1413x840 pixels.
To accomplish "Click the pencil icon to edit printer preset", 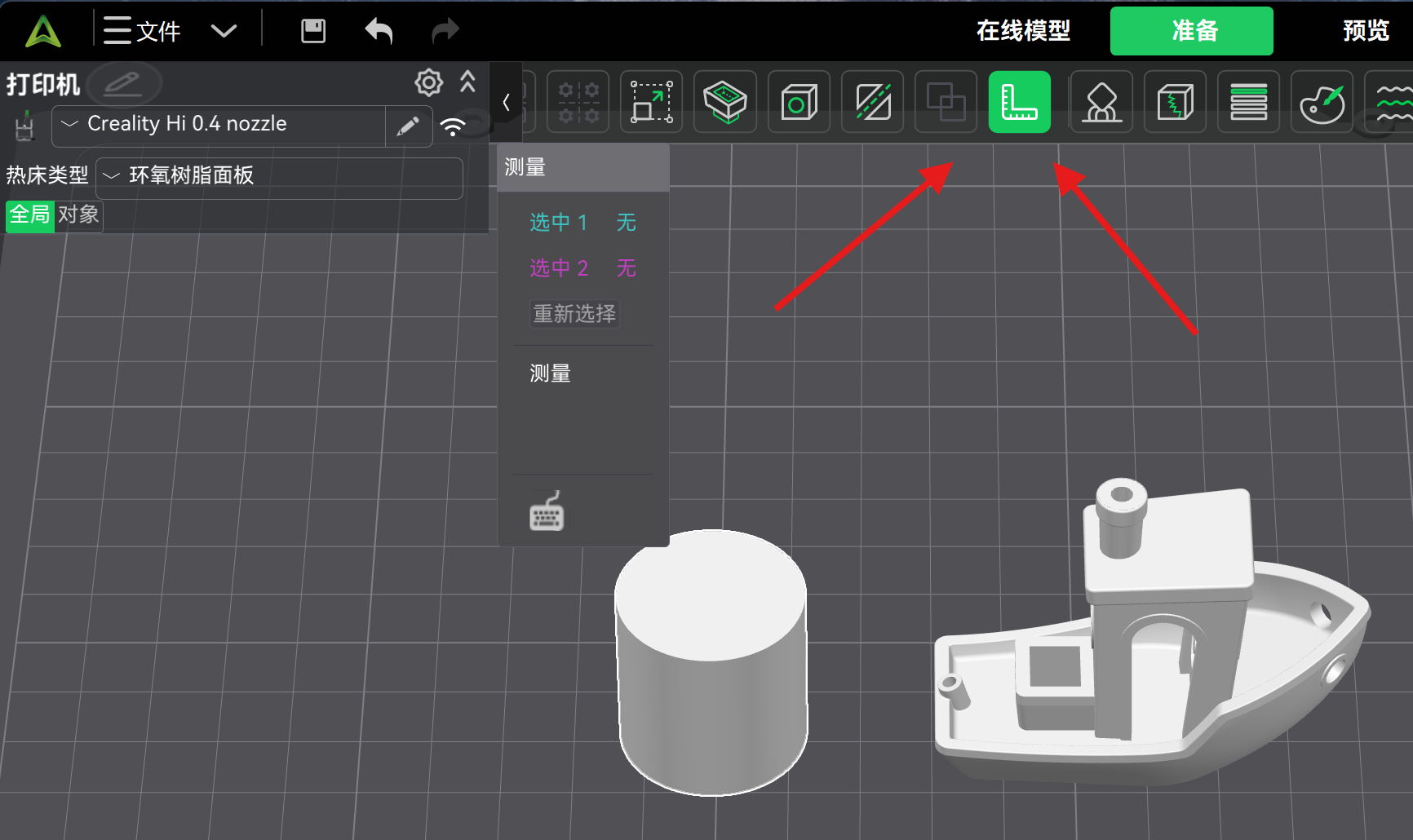I will pyautogui.click(x=408, y=126).
